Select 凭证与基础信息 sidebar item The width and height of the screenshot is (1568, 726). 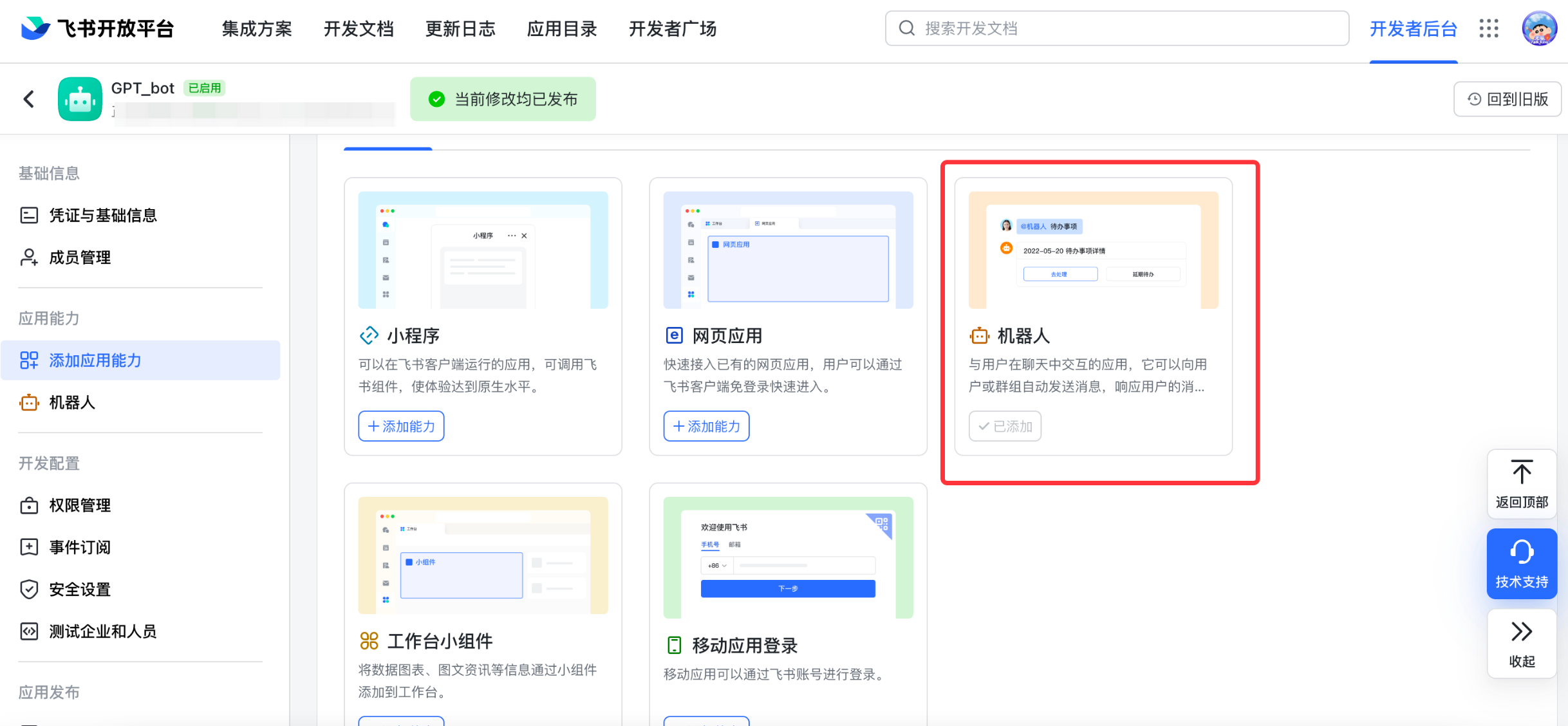click(x=103, y=216)
